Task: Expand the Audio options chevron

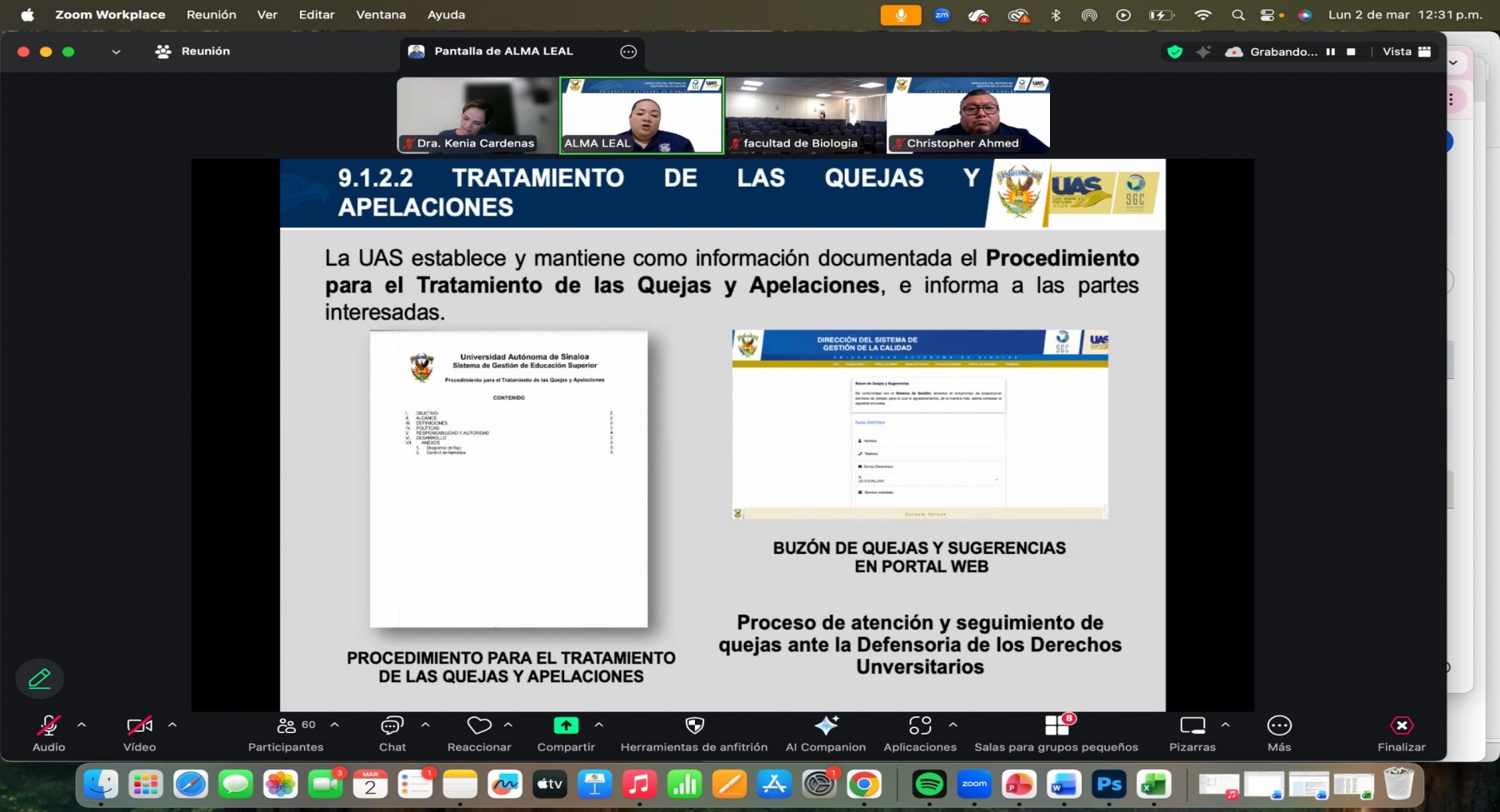Action: [81, 725]
